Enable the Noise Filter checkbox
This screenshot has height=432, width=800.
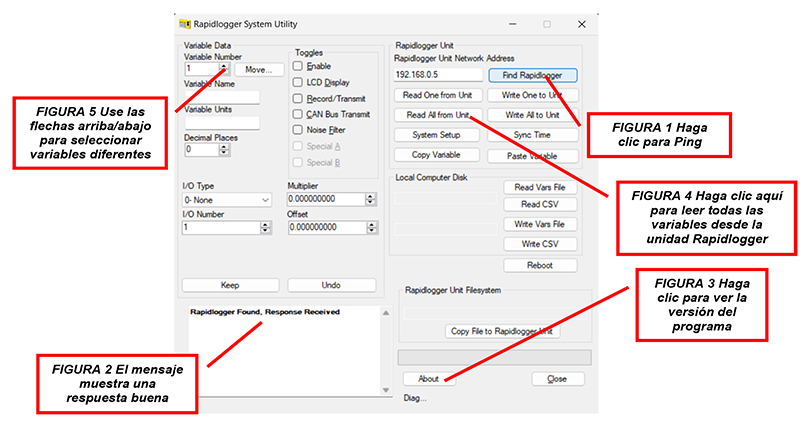click(x=298, y=130)
